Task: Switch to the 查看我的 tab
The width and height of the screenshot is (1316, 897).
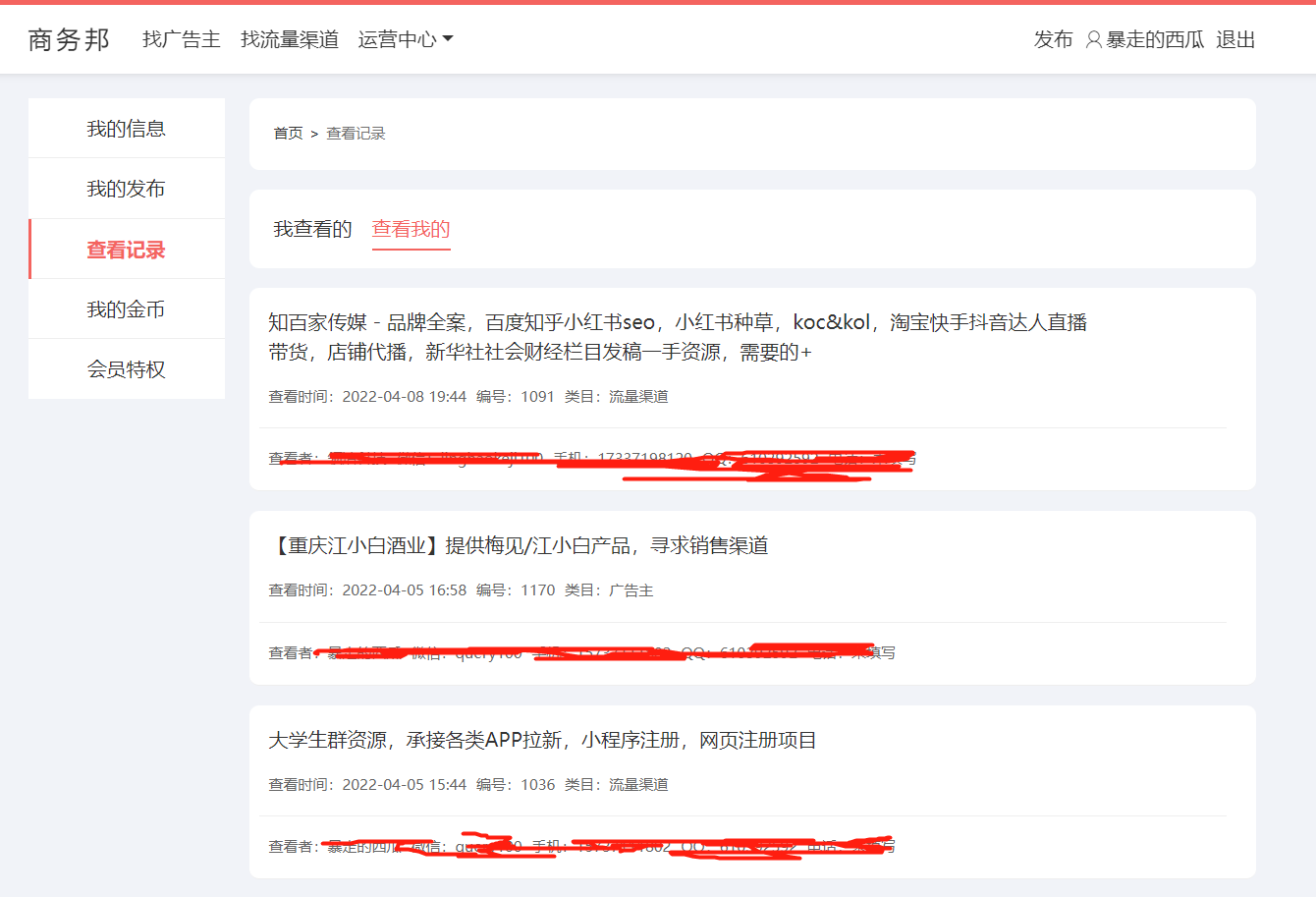Action: [411, 229]
